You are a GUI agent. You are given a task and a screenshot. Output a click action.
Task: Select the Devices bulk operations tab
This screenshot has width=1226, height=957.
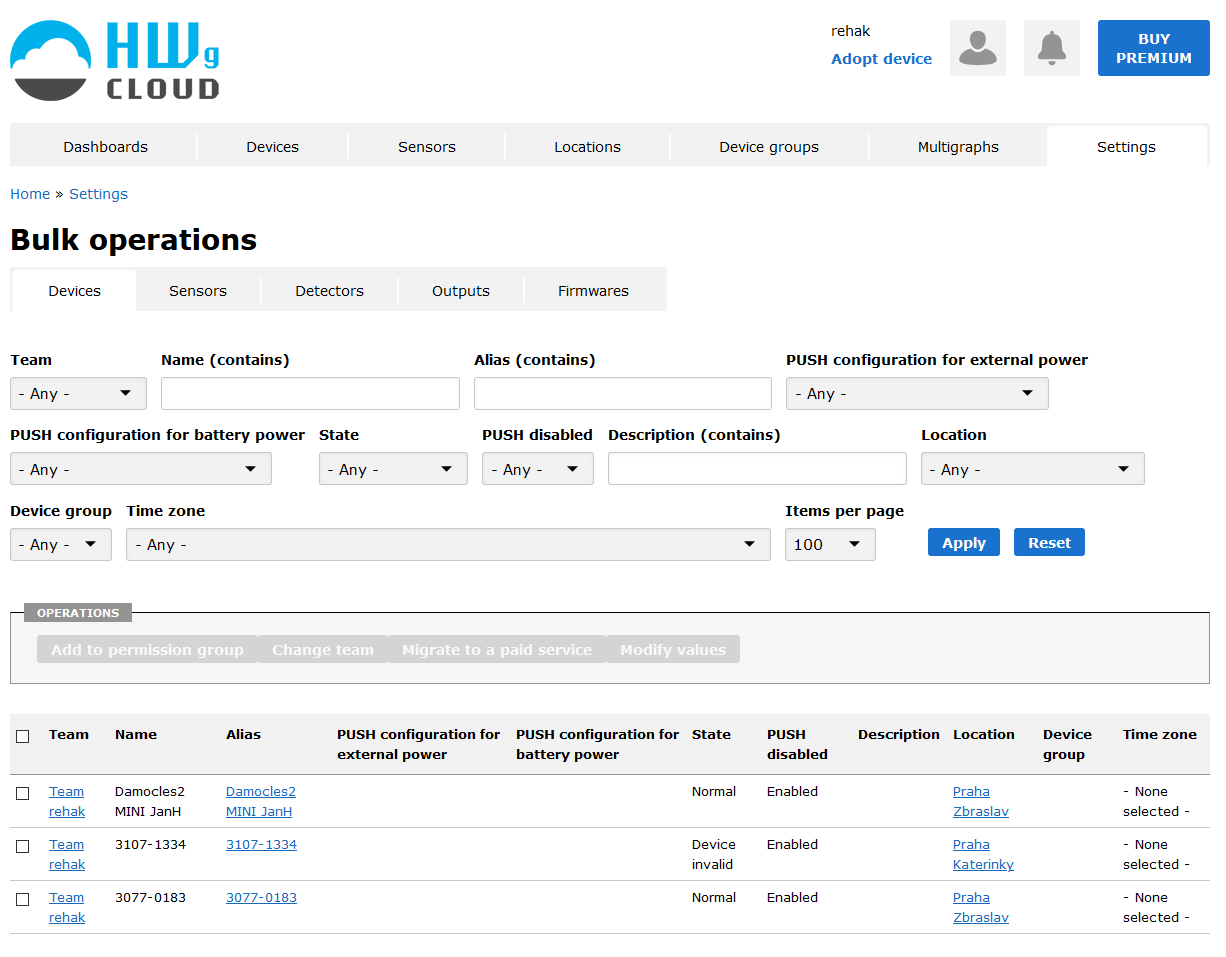click(x=75, y=291)
